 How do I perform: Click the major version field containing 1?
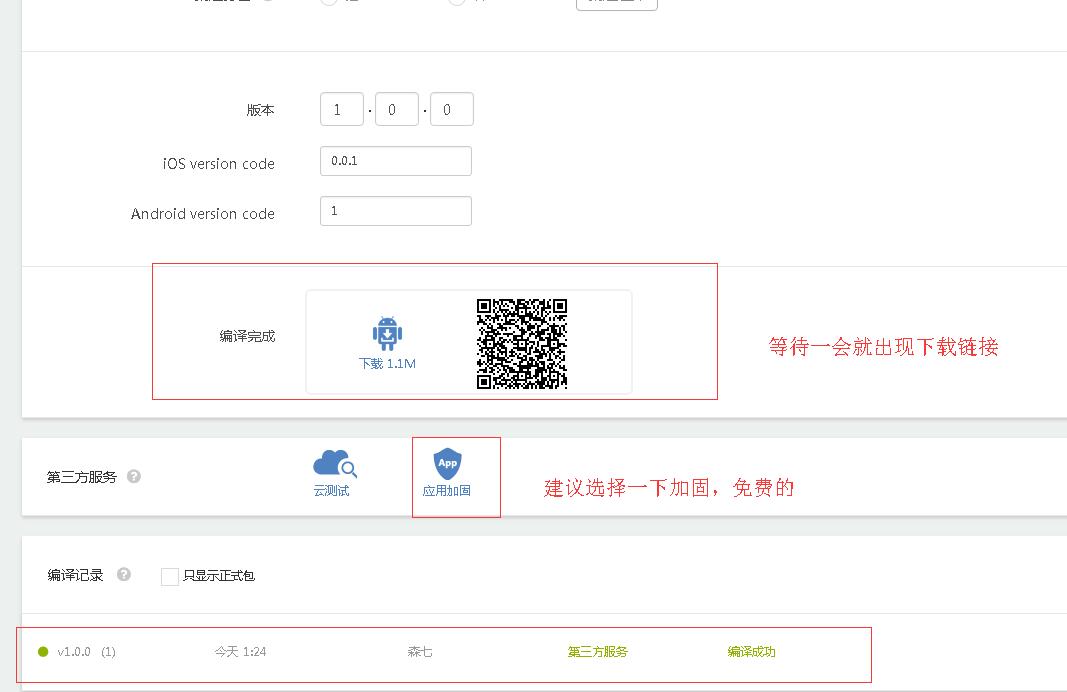[x=342, y=109]
